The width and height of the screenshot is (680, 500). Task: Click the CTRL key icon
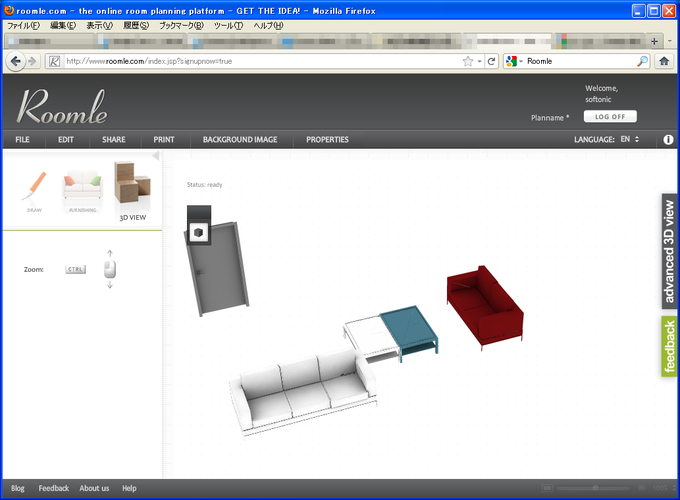[75, 269]
